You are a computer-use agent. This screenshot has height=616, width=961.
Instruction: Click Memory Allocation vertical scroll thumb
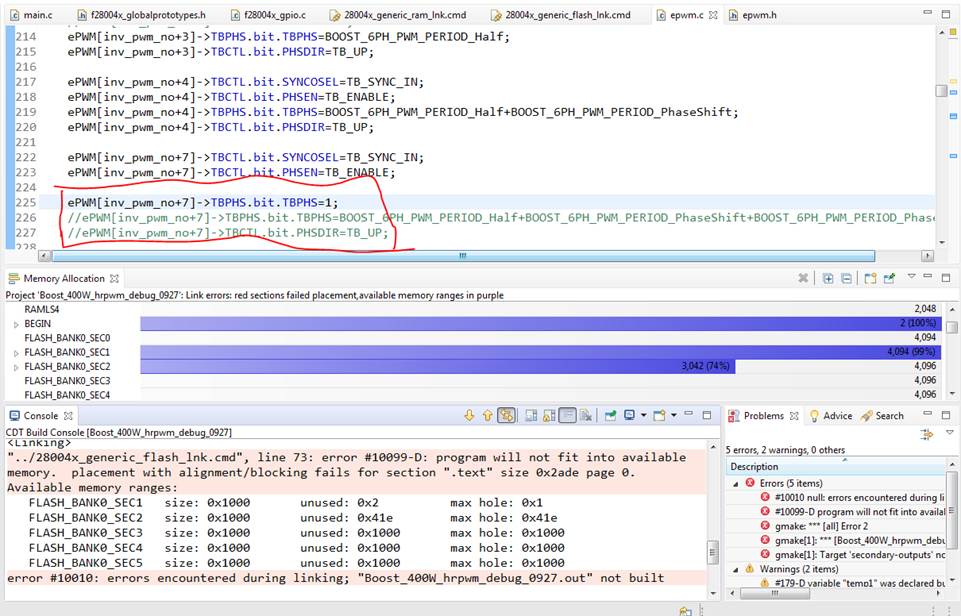coord(951,327)
